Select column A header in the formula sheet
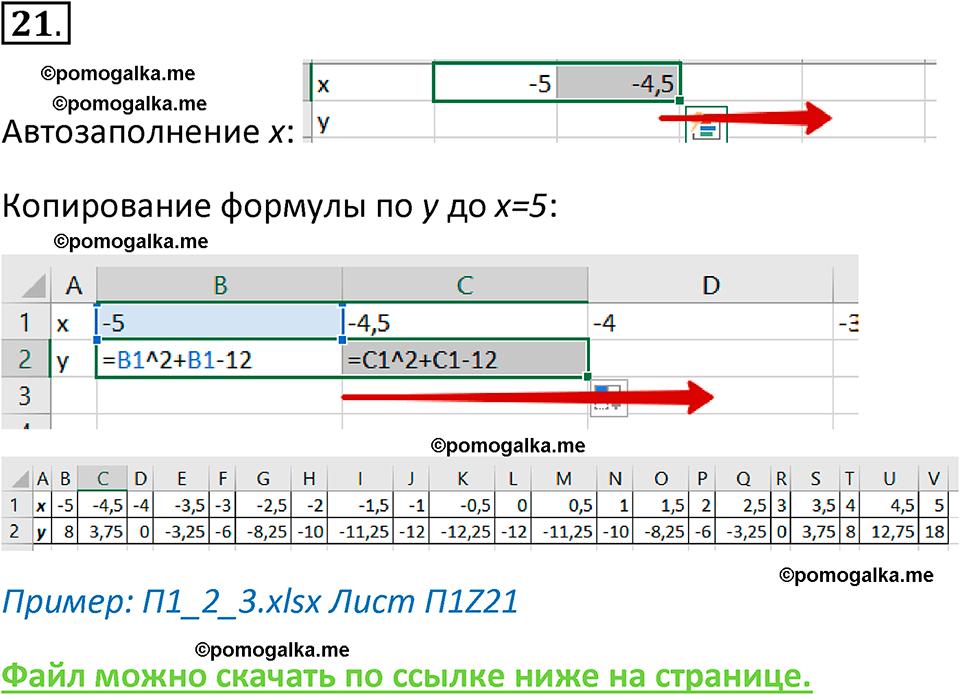 point(74,285)
